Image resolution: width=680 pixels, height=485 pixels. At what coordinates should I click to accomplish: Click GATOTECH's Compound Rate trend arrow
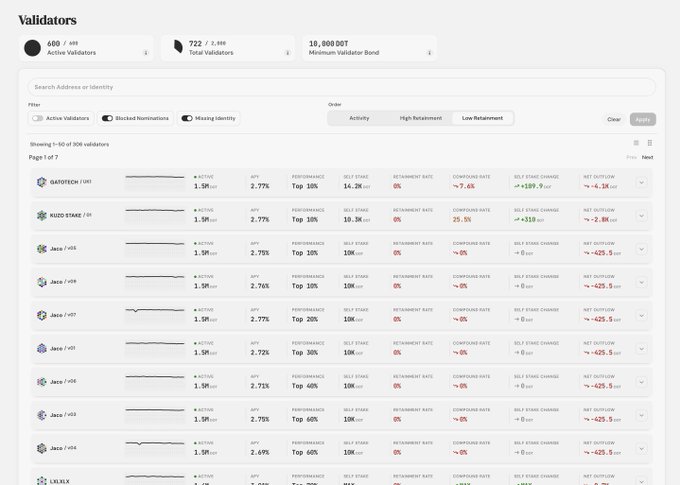456,187
